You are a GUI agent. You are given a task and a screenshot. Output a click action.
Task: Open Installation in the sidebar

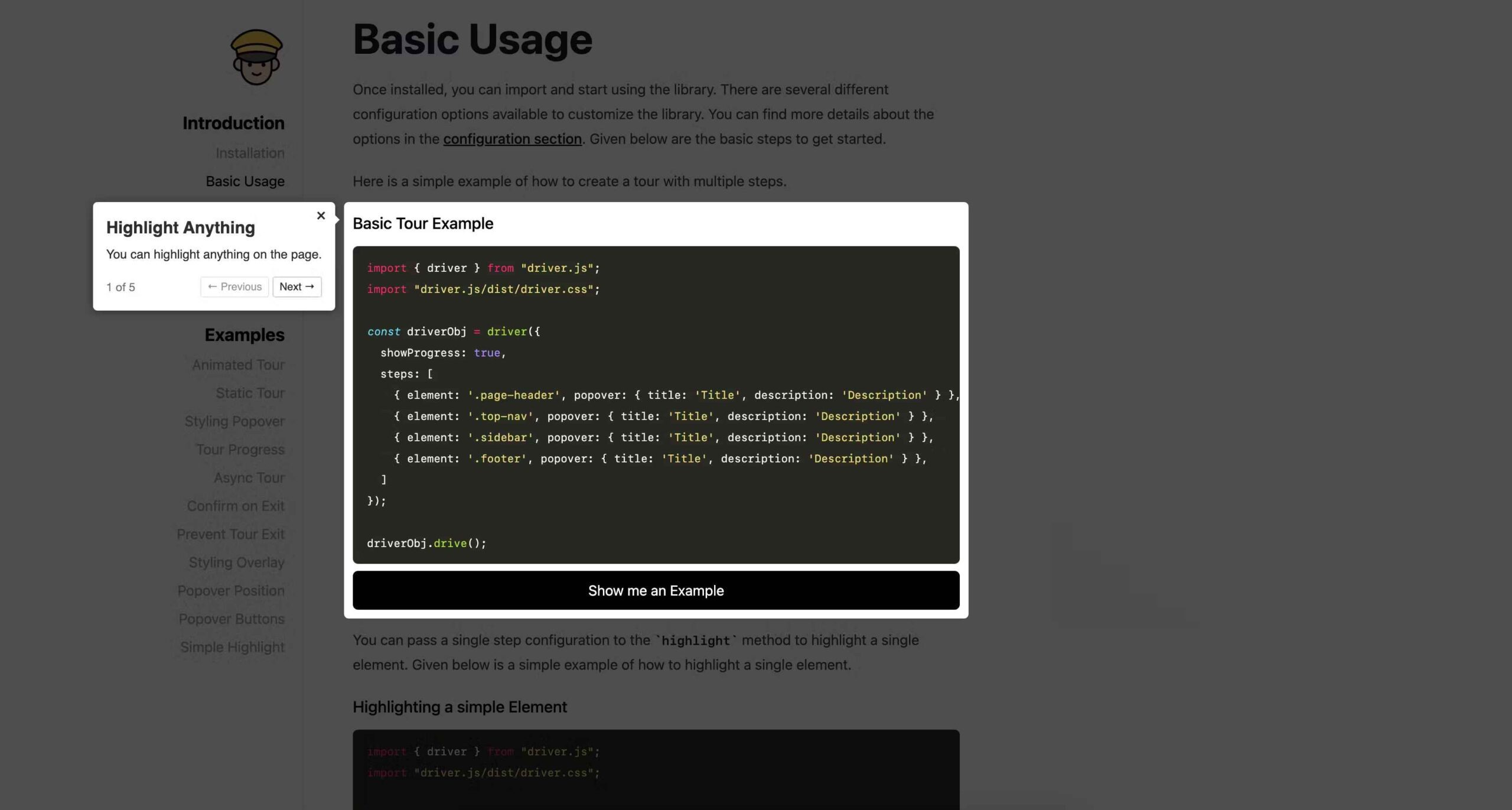point(250,153)
